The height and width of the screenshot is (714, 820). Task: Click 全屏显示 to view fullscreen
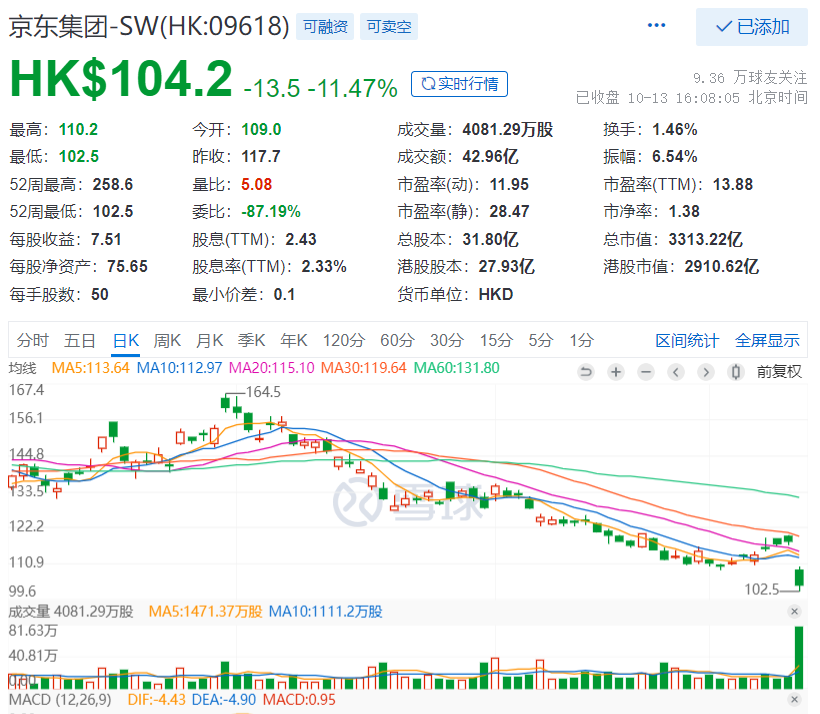[767, 340]
